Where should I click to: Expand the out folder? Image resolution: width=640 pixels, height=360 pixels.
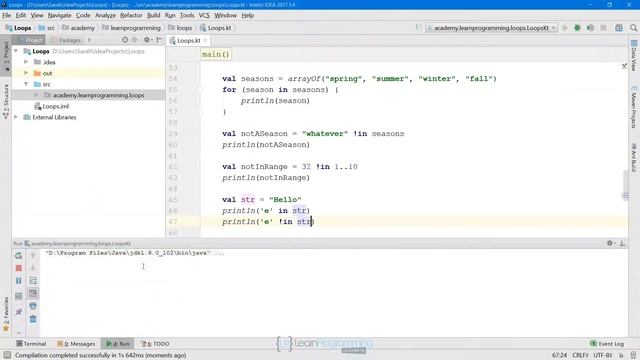pyautogui.click(x=26, y=73)
